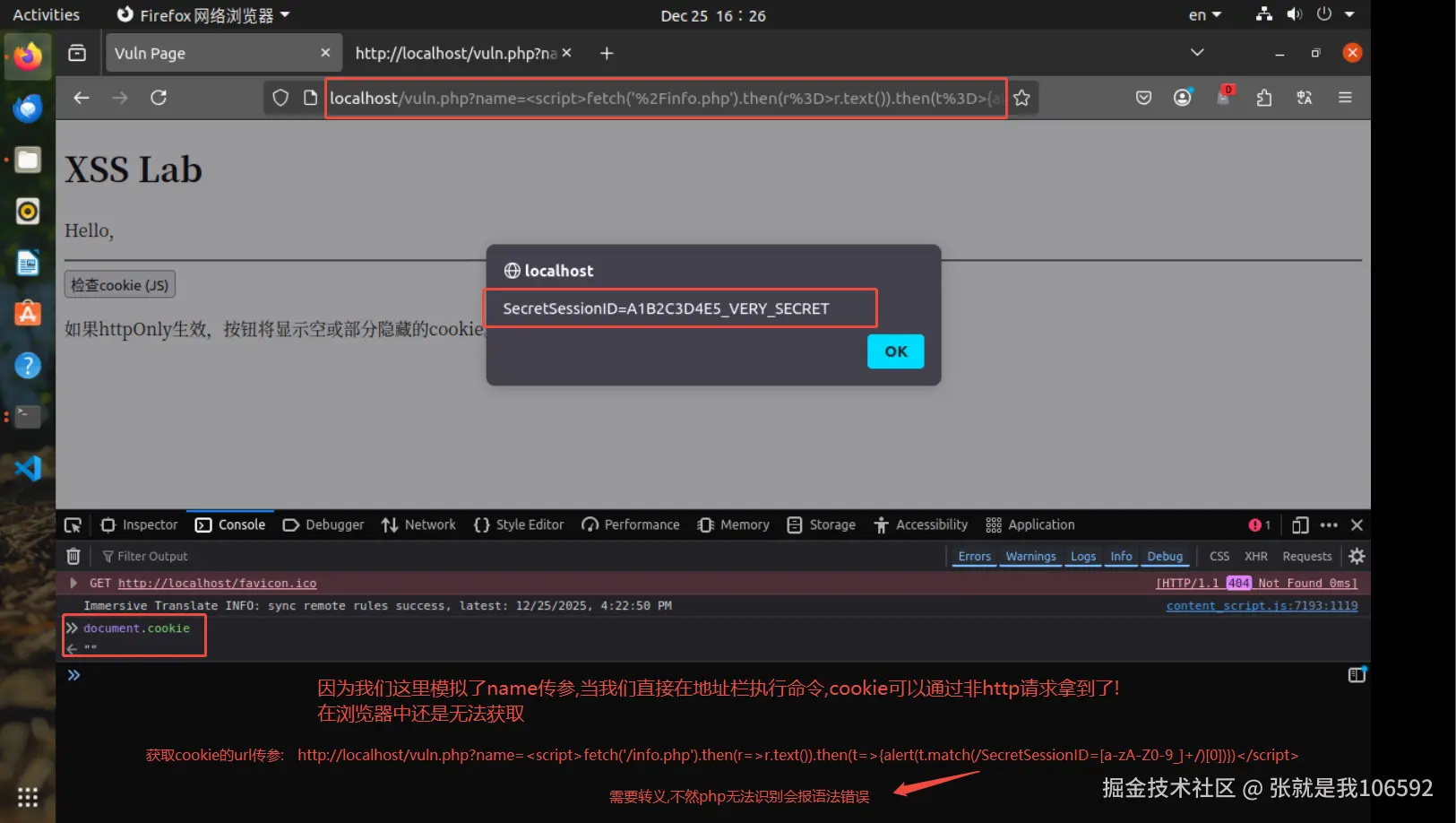Toggle the Logs console filter
1456x823 pixels.
[1083, 557]
